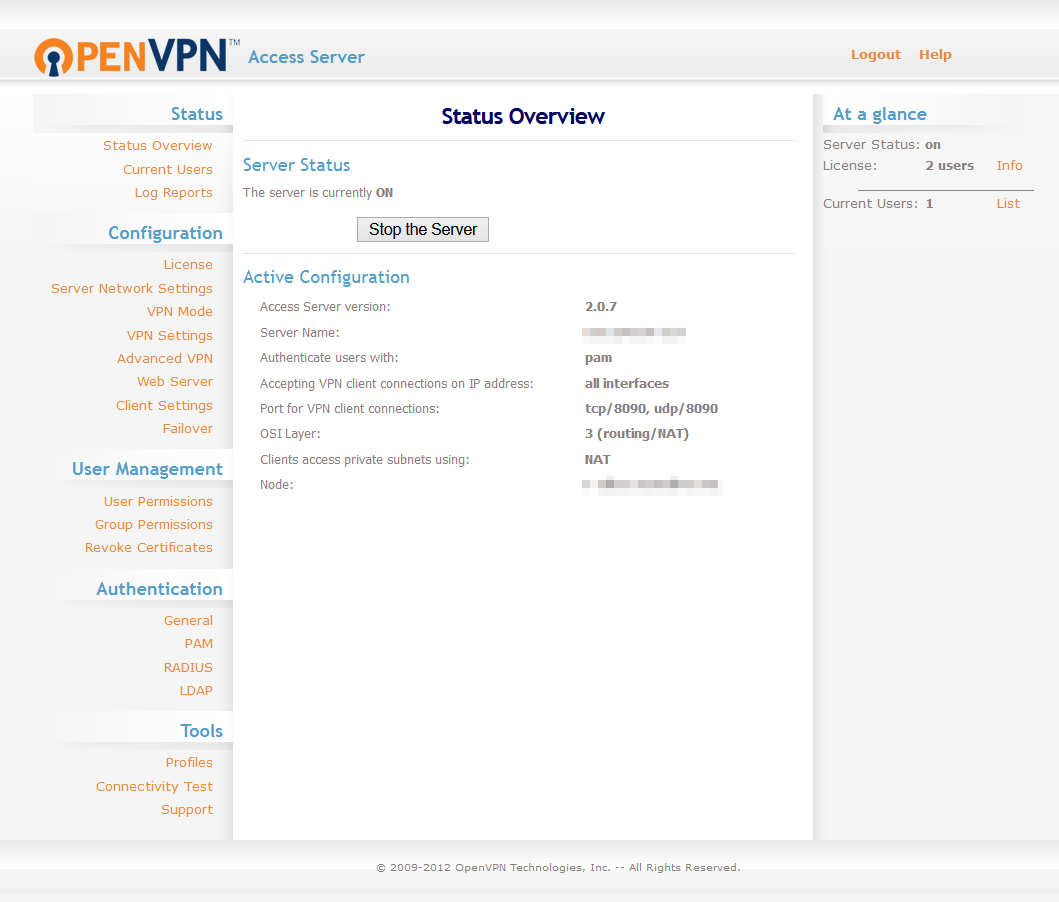Select the 'Access Server' header text
Screen dimensions: 1059x902
(x=306, y=57)
